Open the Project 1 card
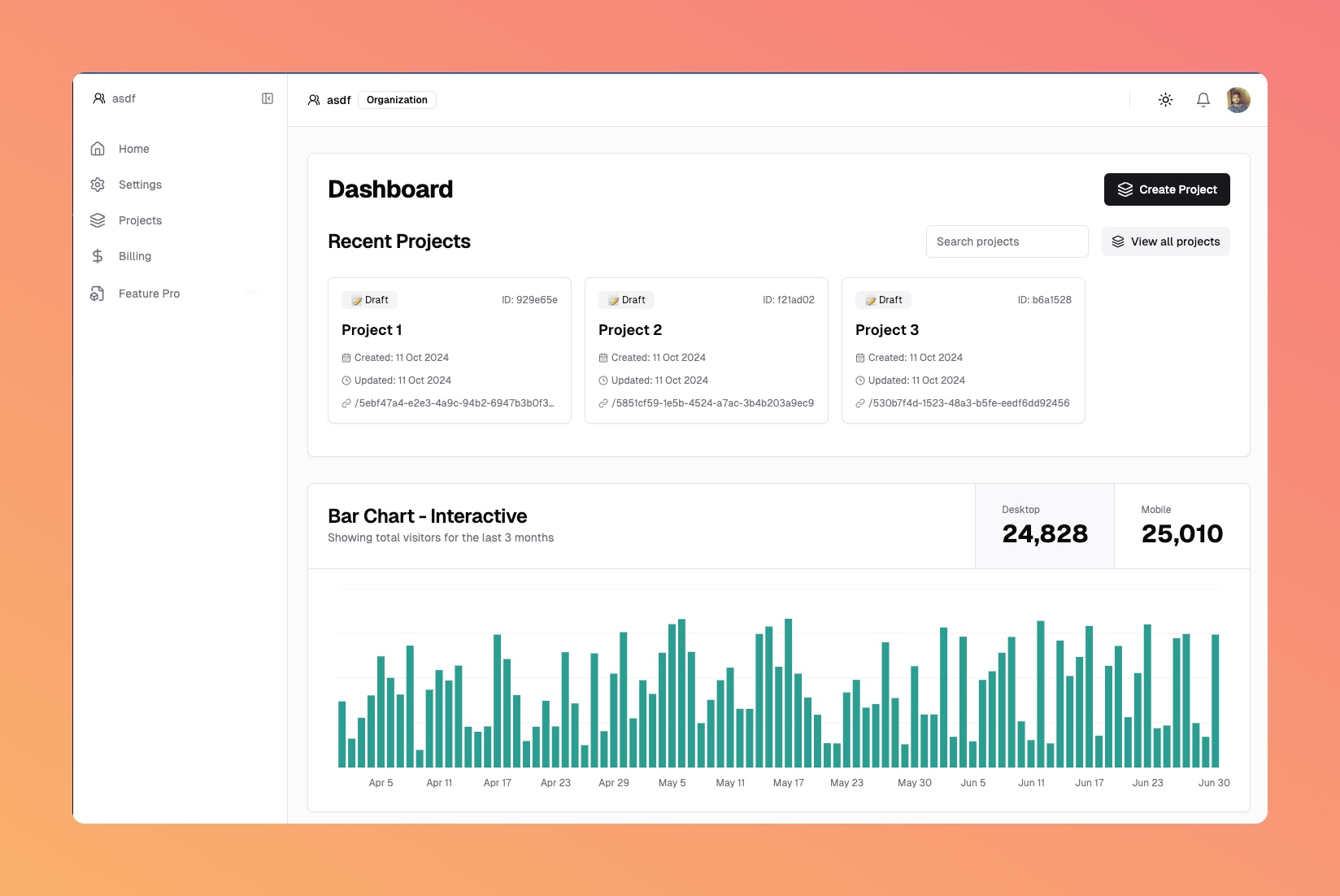 pyautogui.click(x=449, y=330)
